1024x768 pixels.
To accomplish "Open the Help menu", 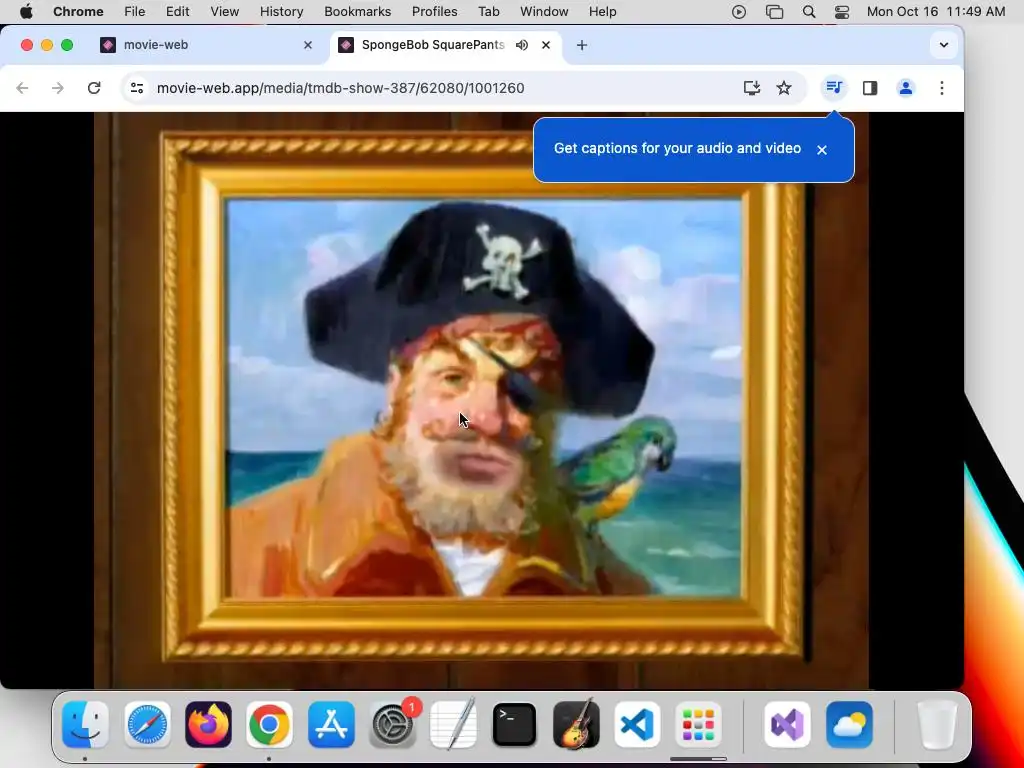I will pos(602,12).
